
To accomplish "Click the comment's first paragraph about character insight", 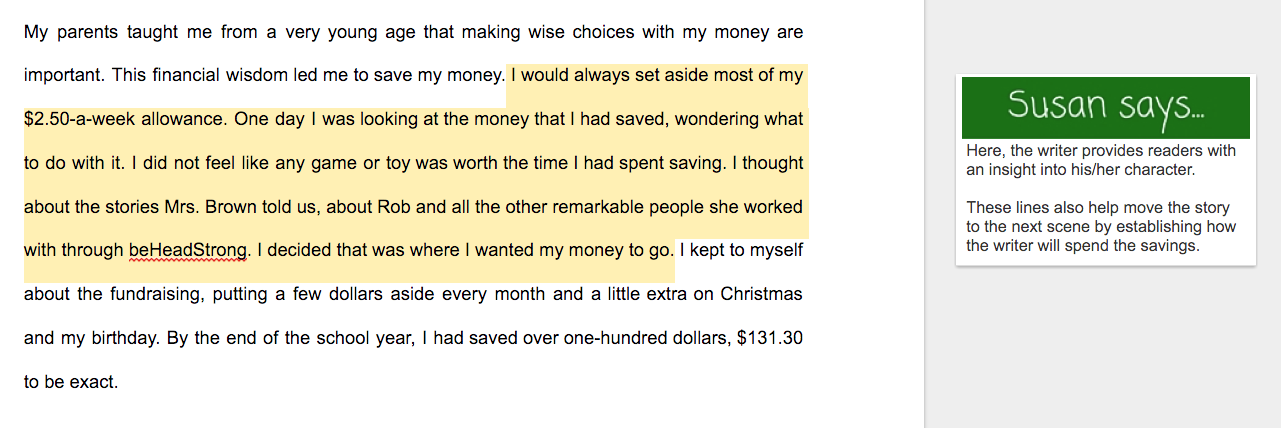I will point(1100,161).
